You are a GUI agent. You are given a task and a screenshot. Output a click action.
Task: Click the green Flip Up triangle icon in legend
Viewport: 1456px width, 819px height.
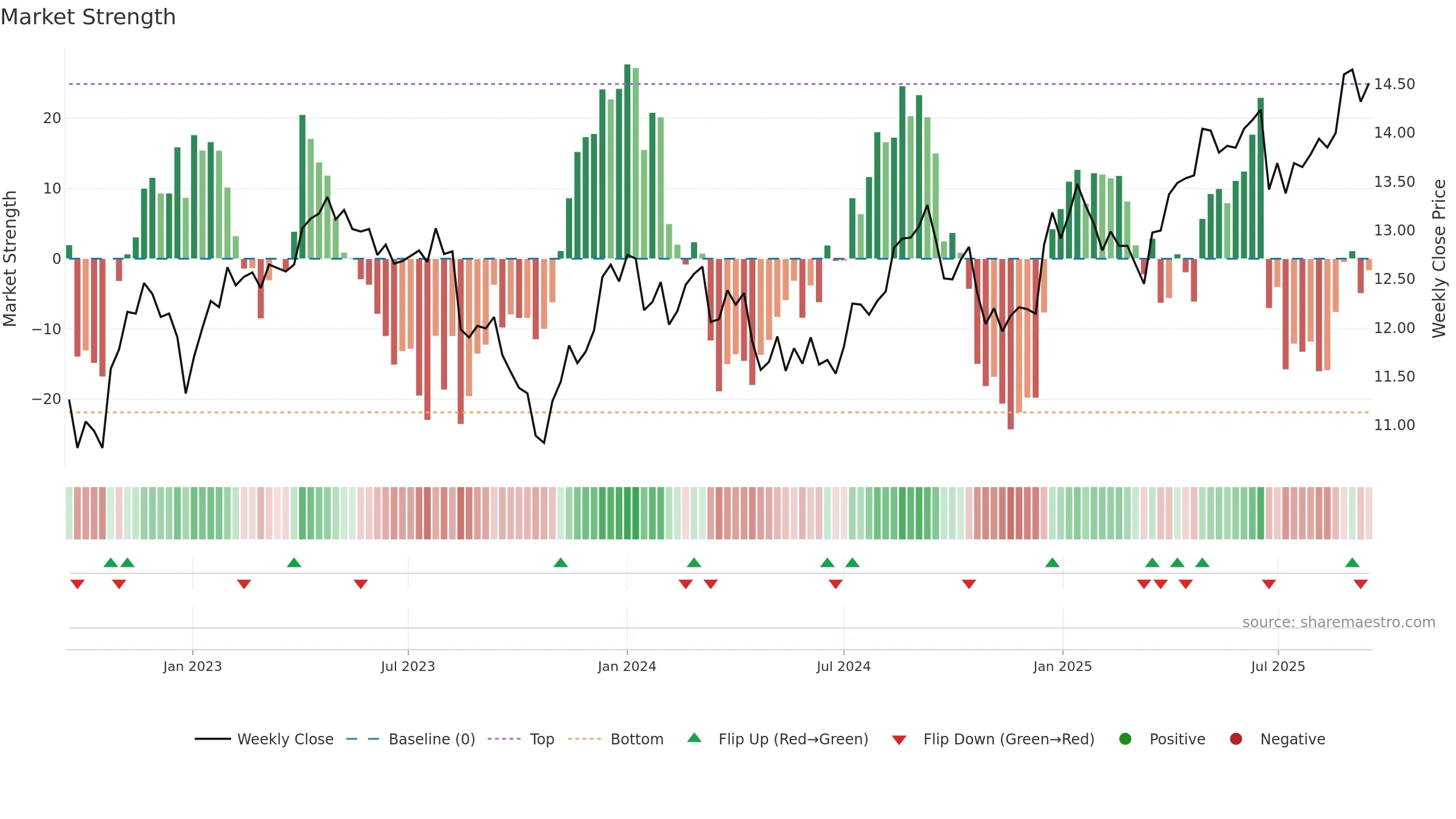695,738
